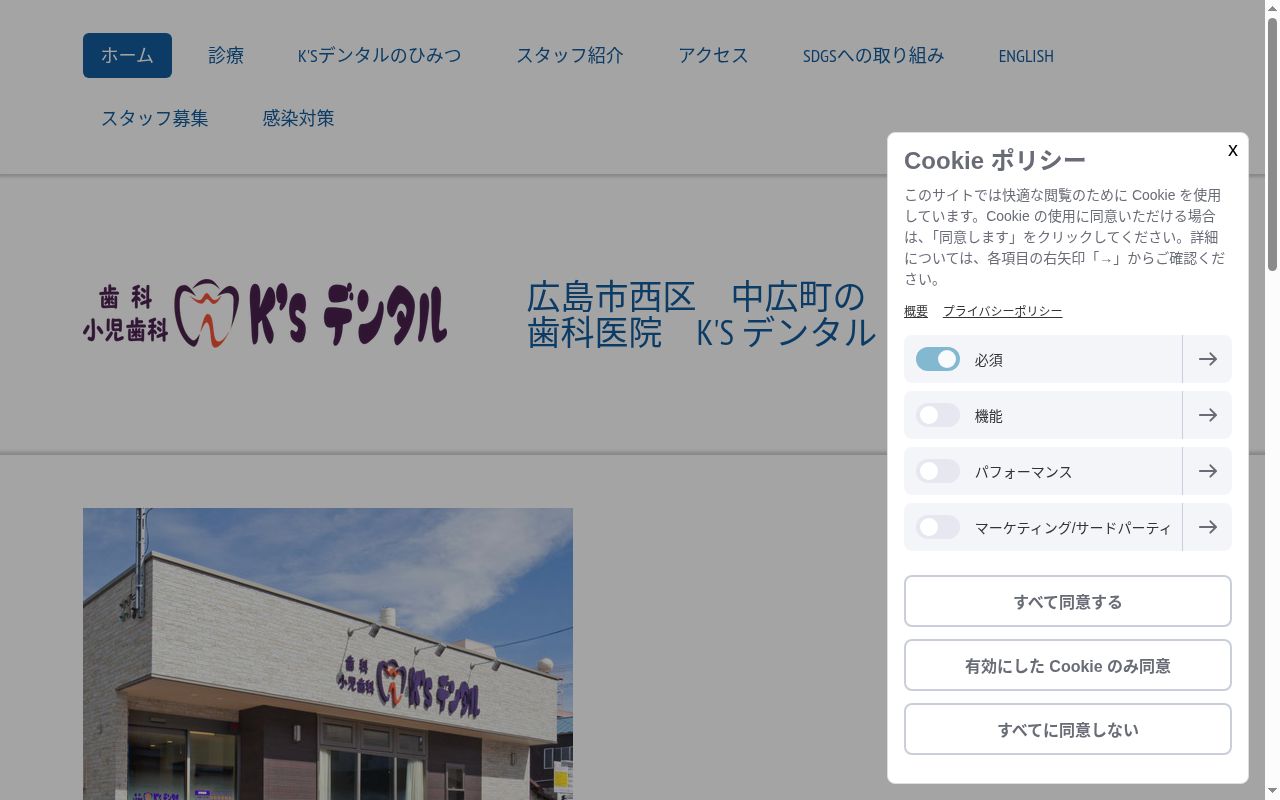The width and height of the screenshot is (1280, 800).
Task: Expand details arrow for 必須
Action: (x=1207, y=359)
